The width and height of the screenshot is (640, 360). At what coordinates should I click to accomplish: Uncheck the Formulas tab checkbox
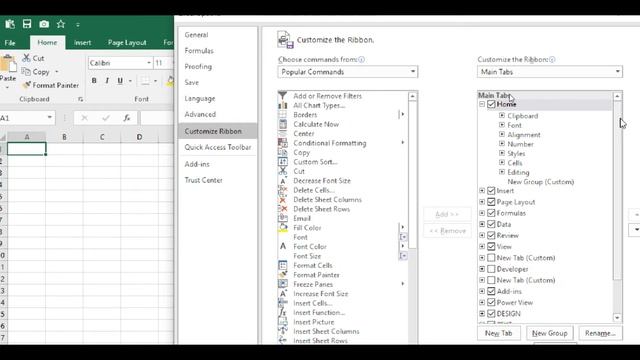pyautogui.click(x=491, y=213)
